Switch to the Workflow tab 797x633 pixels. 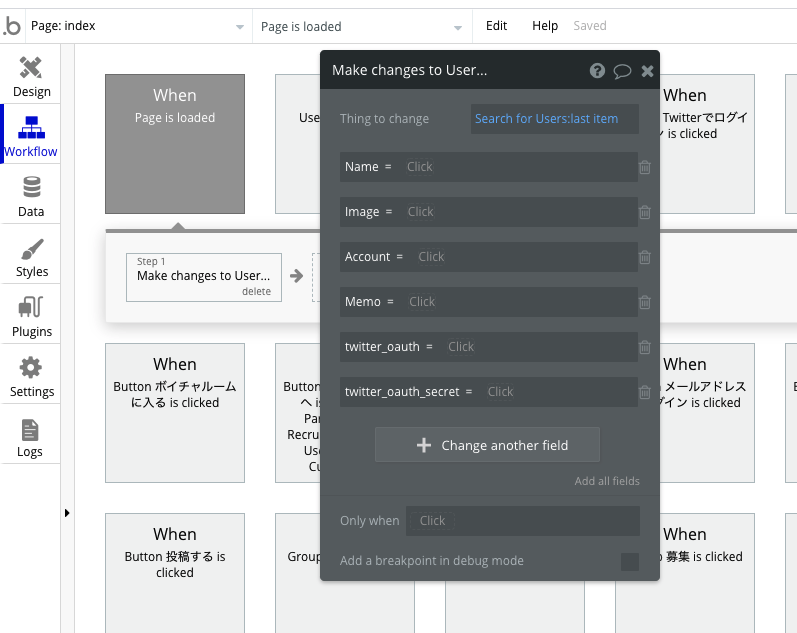[x=31, y=136]
